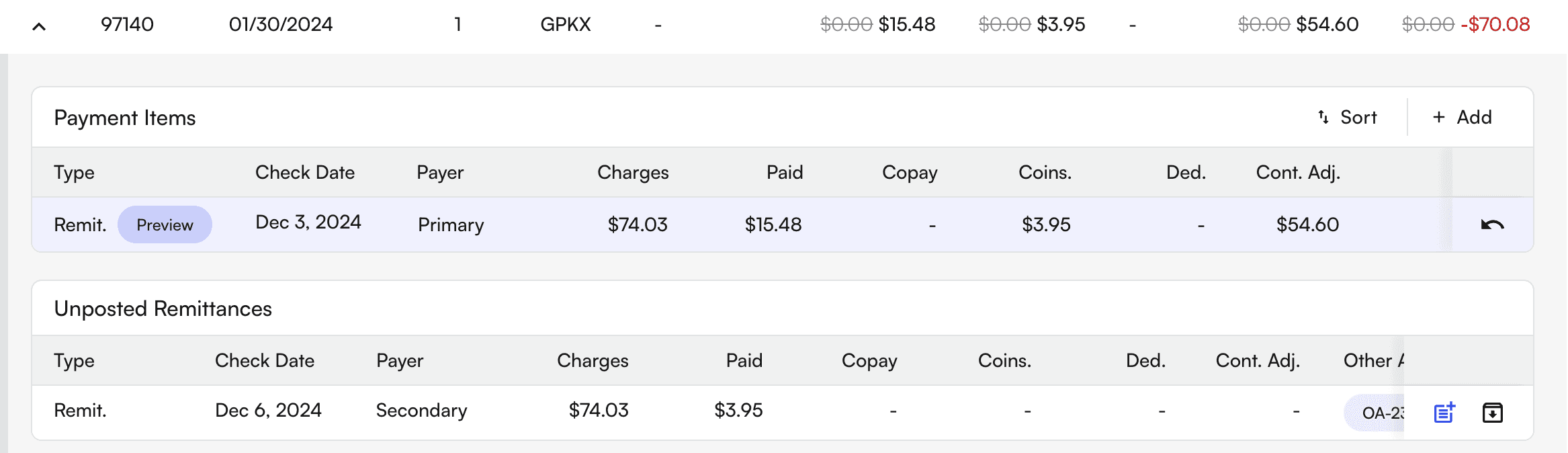Viewport: 1568px width, 453px height.
Task: Click the GPKX modifier on the service line
Action: pyautogui.click(x=565, y=25)
